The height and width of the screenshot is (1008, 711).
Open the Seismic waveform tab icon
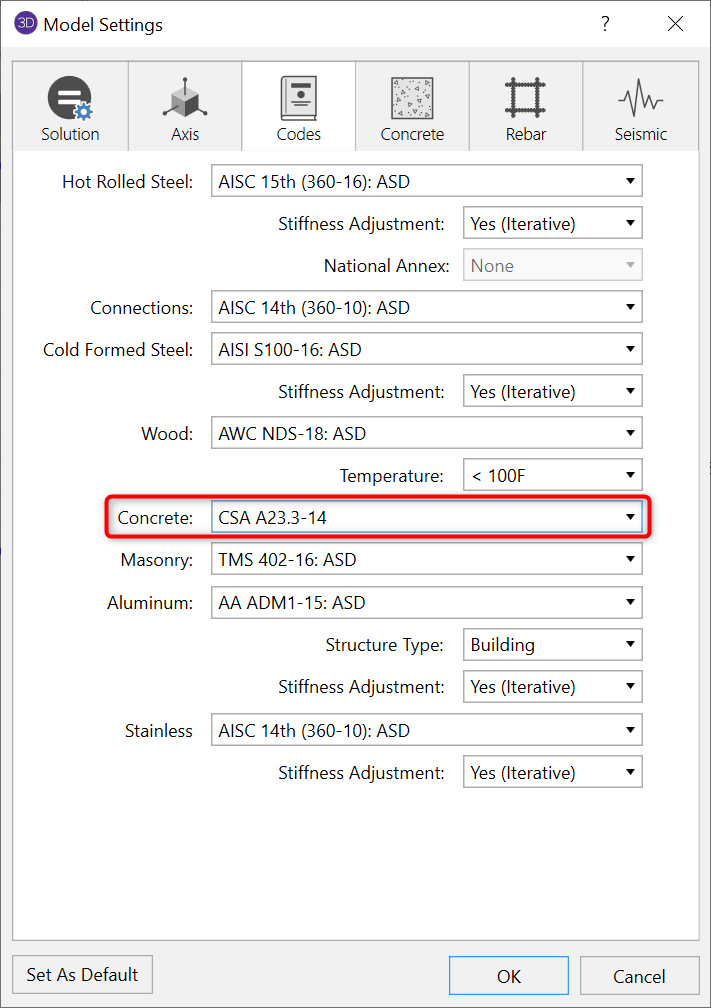pyautogui.click(x=640, y=100)
